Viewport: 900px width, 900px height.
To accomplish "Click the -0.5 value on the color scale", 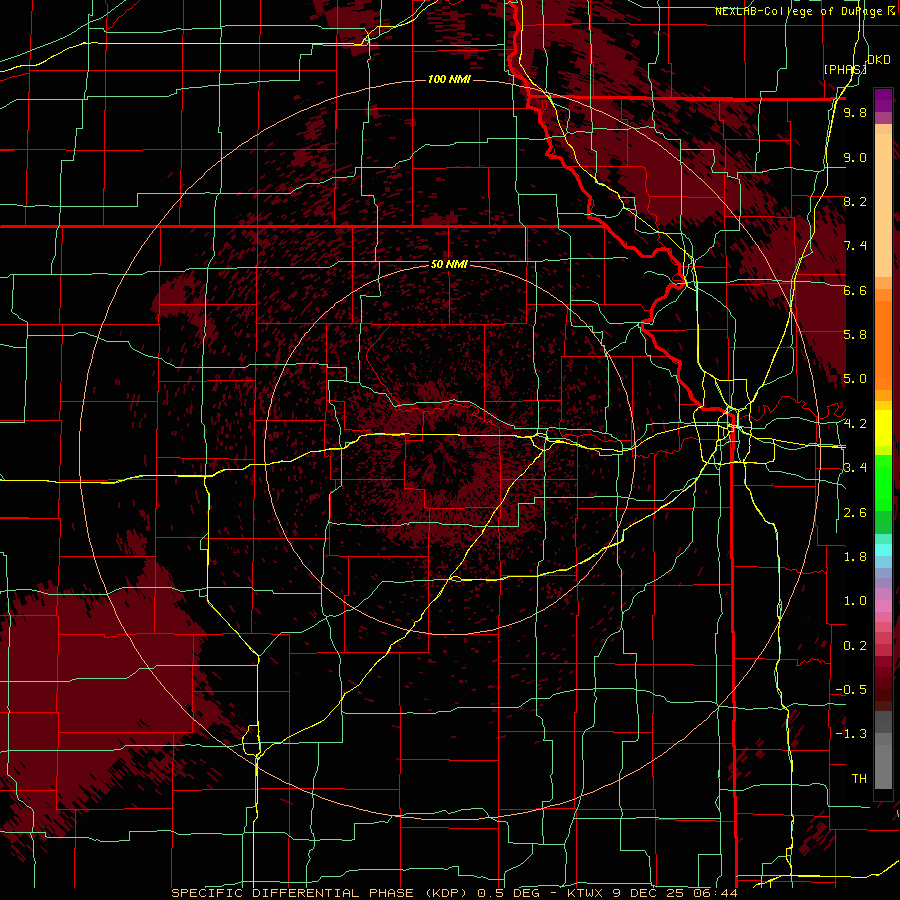I will (851, 690).
